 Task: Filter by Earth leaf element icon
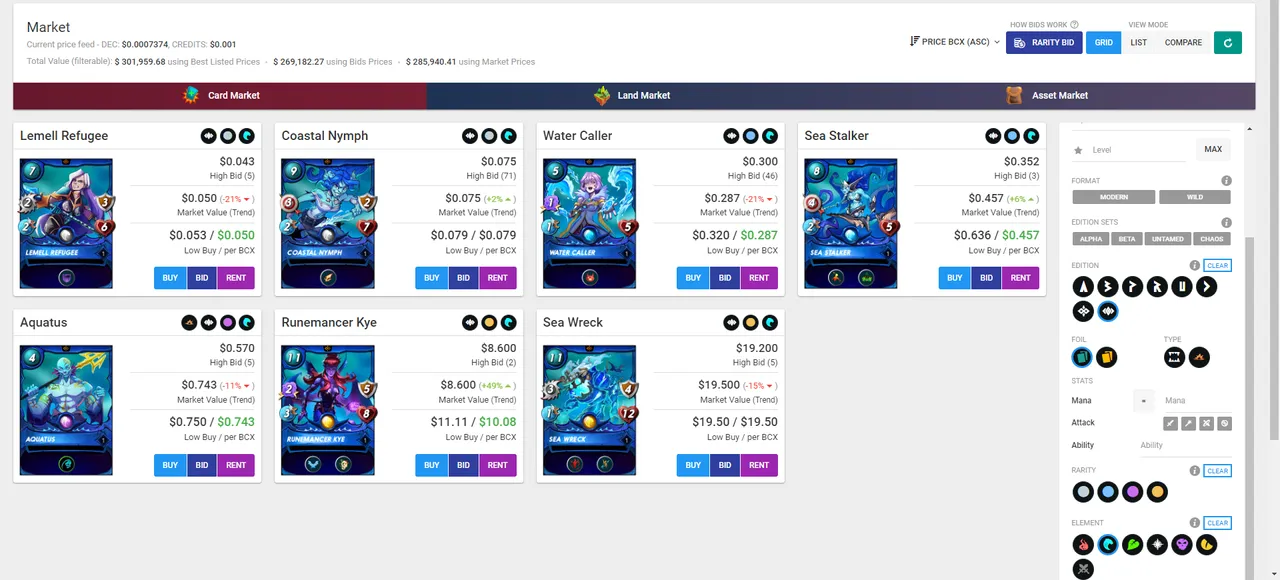coord(1133,545)
